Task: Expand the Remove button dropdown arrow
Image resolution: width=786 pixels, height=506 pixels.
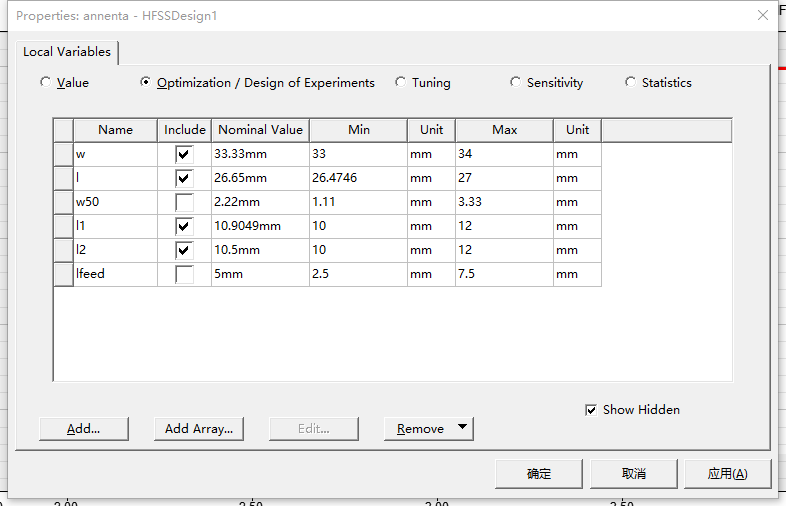Action: click(461, 428)
